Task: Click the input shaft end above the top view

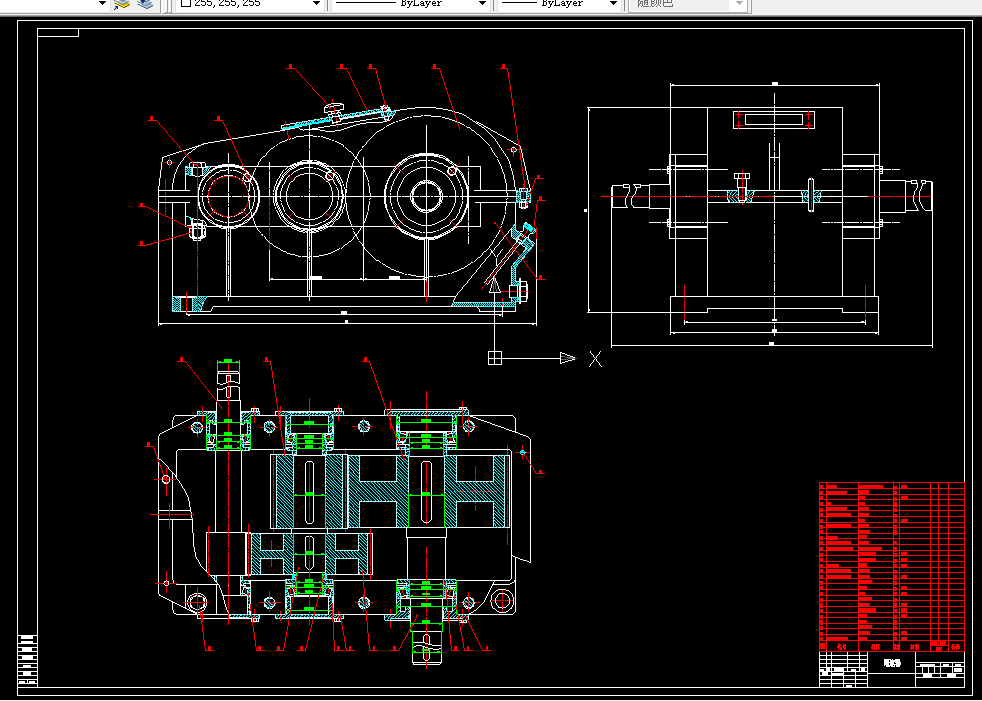Action: click(x=228, y=380)
